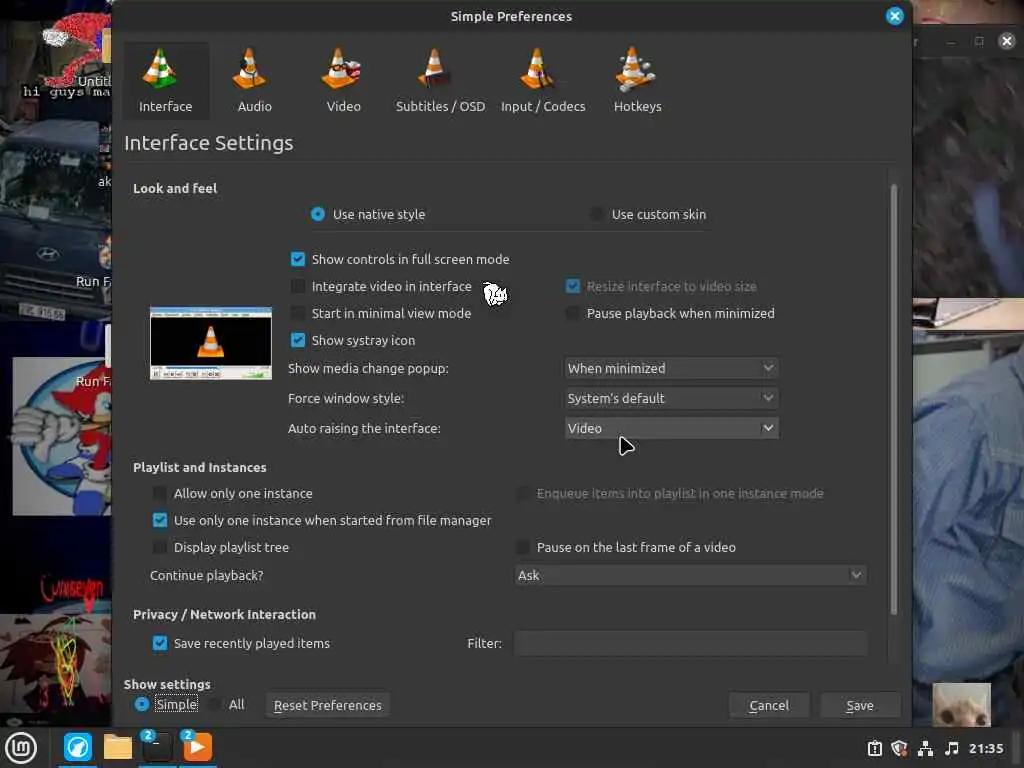Viewport: 1024px width, 768px height.
Task: Enable Pause playback when minimized
Action: 573,313
